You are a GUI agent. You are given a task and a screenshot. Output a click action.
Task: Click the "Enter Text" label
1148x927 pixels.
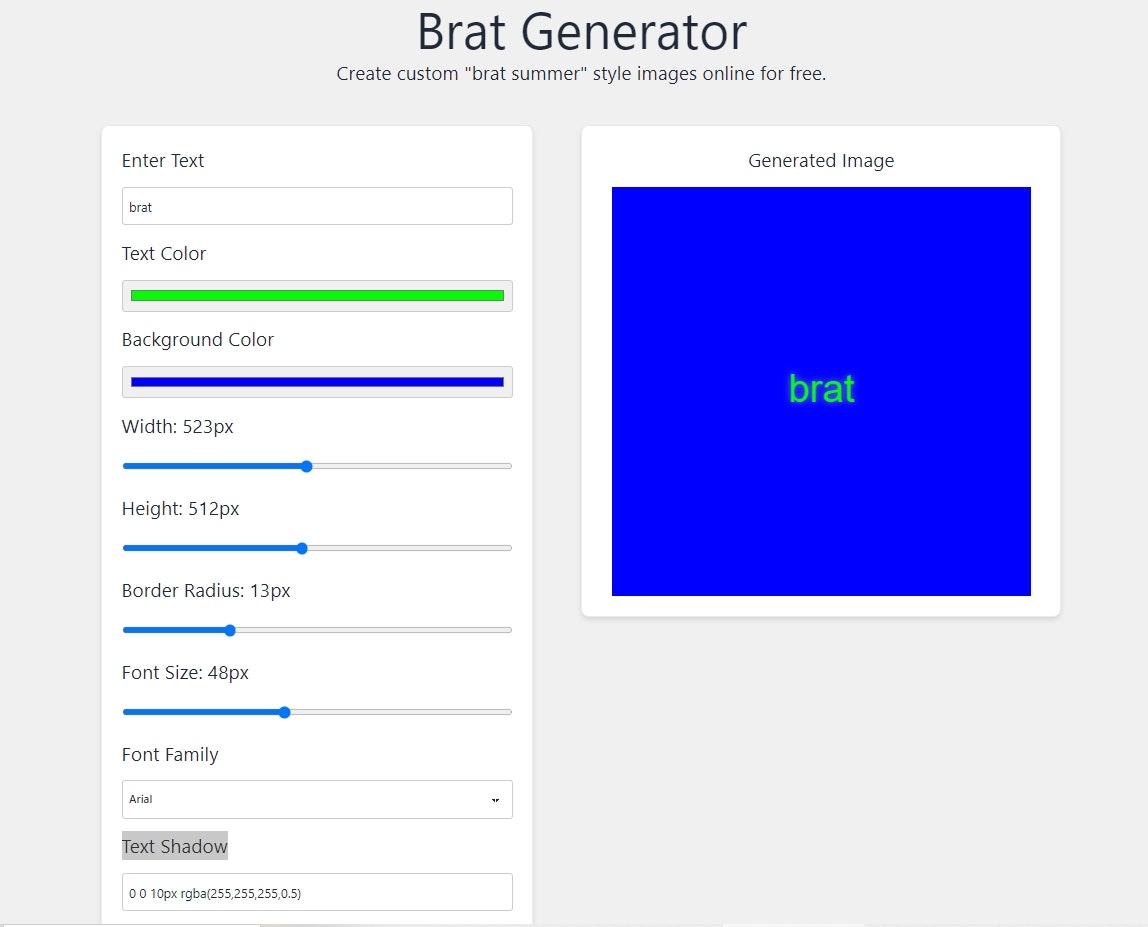coord(163,160)
